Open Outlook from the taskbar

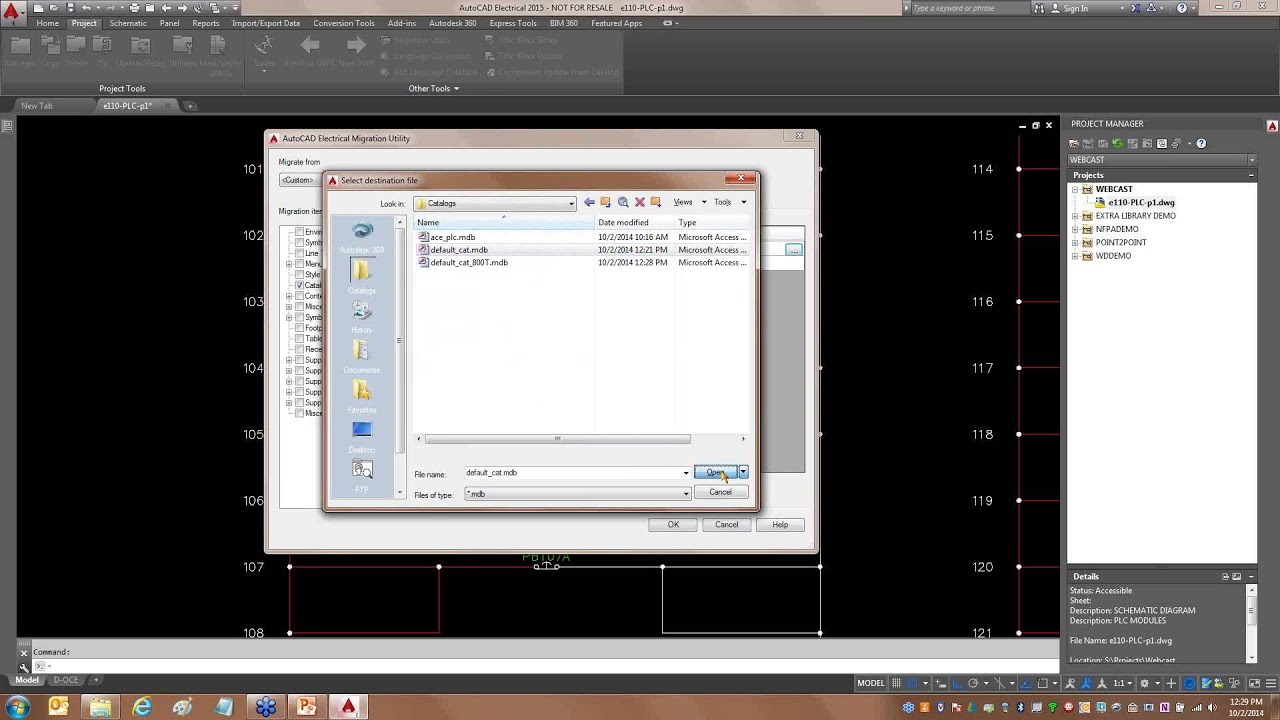pos(59,707)
